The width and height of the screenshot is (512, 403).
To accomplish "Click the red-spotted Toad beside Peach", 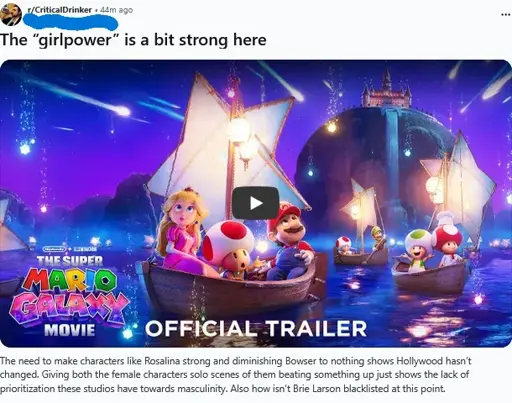I will pos(228,247).
